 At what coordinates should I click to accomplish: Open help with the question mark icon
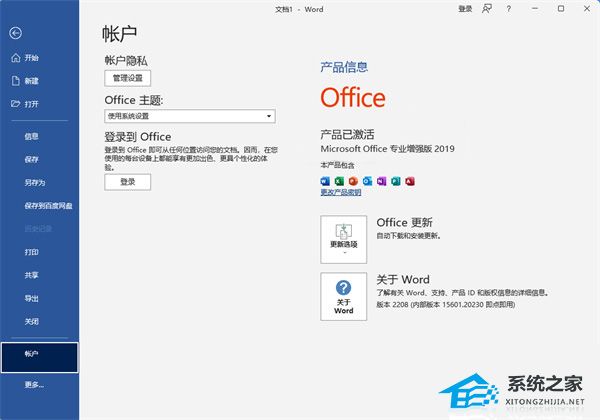point(509,9)
